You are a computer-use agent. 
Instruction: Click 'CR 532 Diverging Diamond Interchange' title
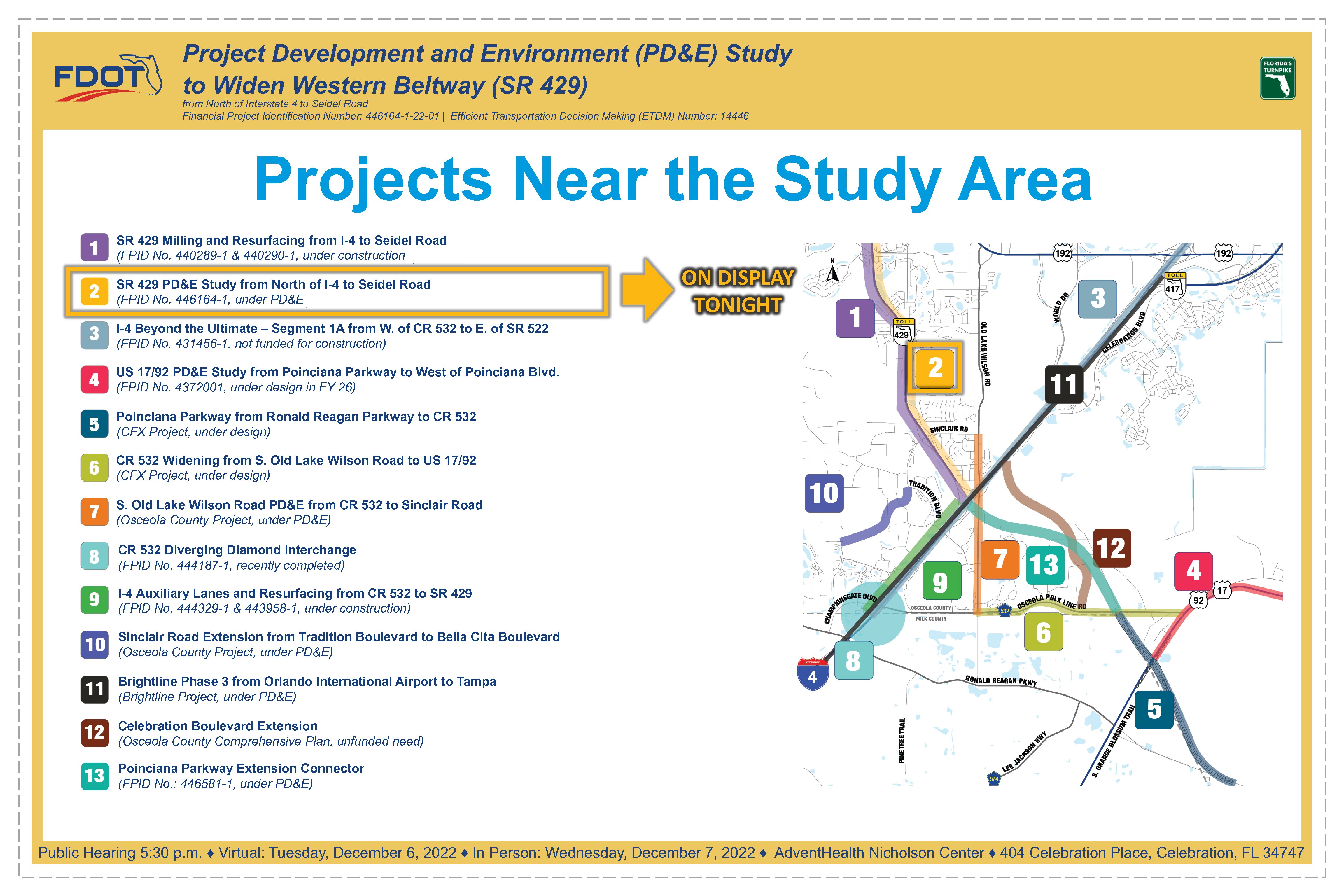tap(237, 550)
